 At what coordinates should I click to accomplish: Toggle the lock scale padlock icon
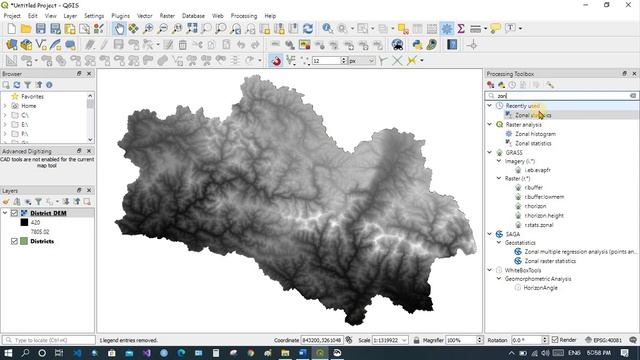point(416,340)
